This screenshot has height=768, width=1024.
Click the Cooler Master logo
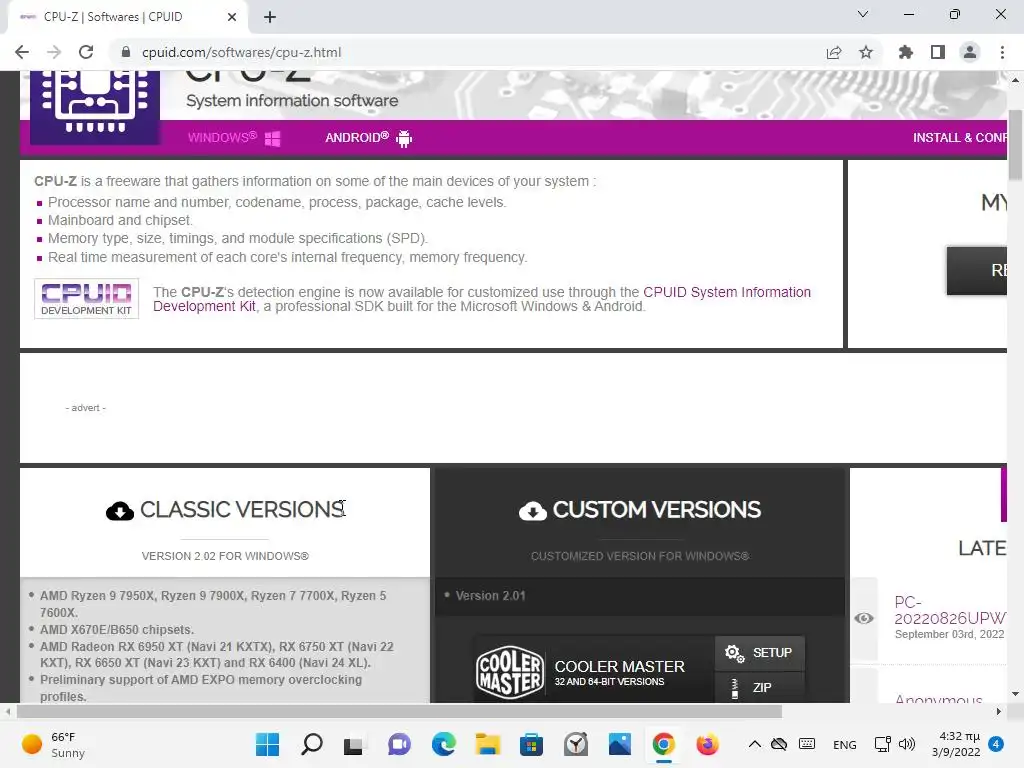pos(510,673)
